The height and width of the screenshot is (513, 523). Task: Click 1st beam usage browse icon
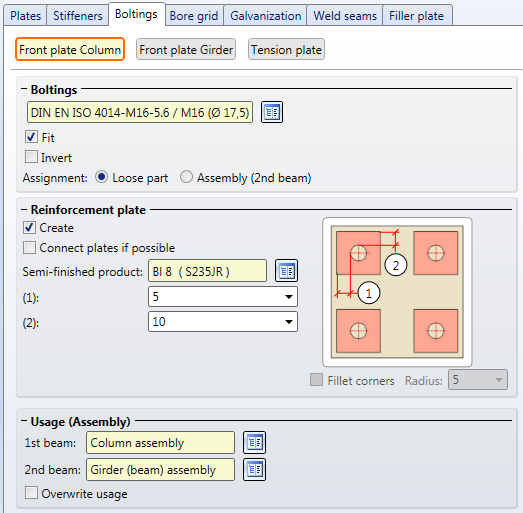[x=254, y=442]
